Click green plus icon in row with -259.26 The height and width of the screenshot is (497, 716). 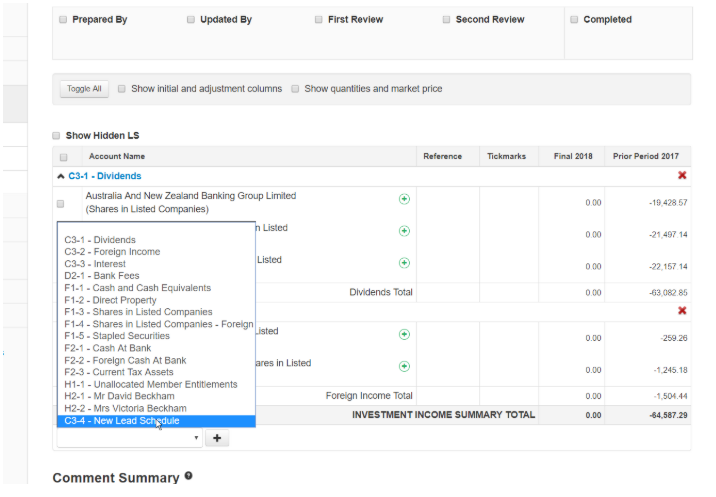(x=404, y=335)
